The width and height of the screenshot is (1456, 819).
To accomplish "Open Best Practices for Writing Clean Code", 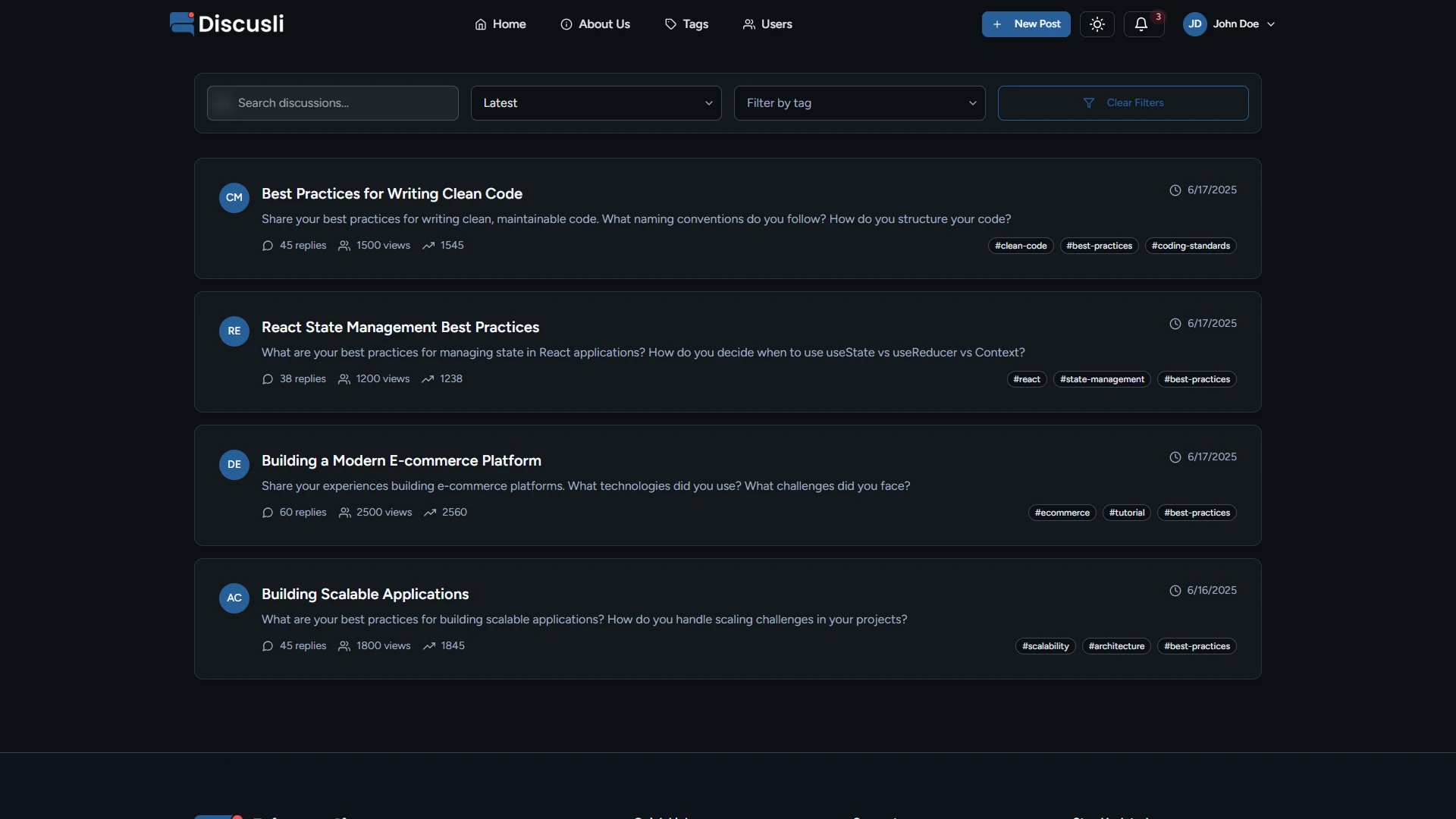I will pyautogui.click(x=392, y=194).
